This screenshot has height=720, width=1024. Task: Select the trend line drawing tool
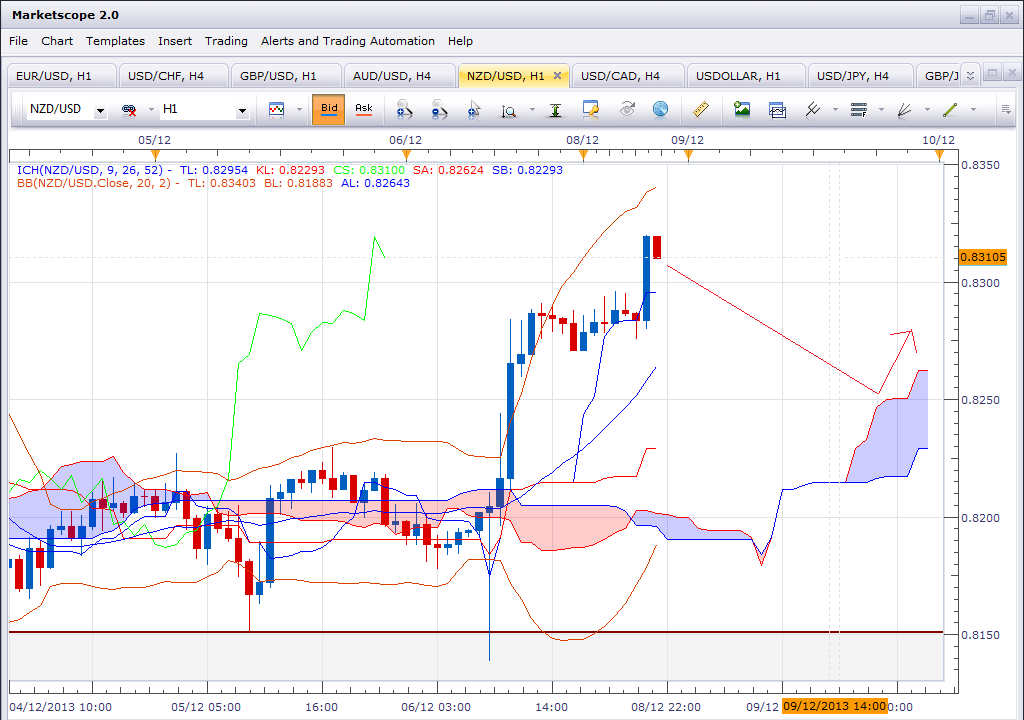click(950, 109)
